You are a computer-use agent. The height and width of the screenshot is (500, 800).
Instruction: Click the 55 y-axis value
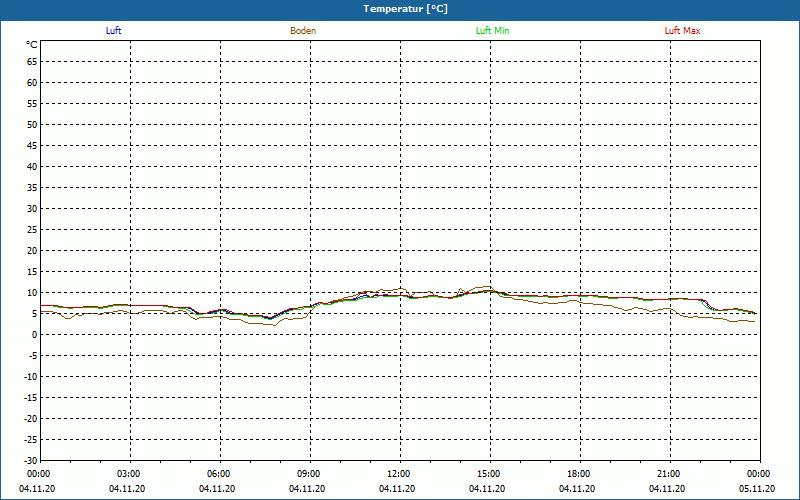pyautogui.click(x=32, y=104)
